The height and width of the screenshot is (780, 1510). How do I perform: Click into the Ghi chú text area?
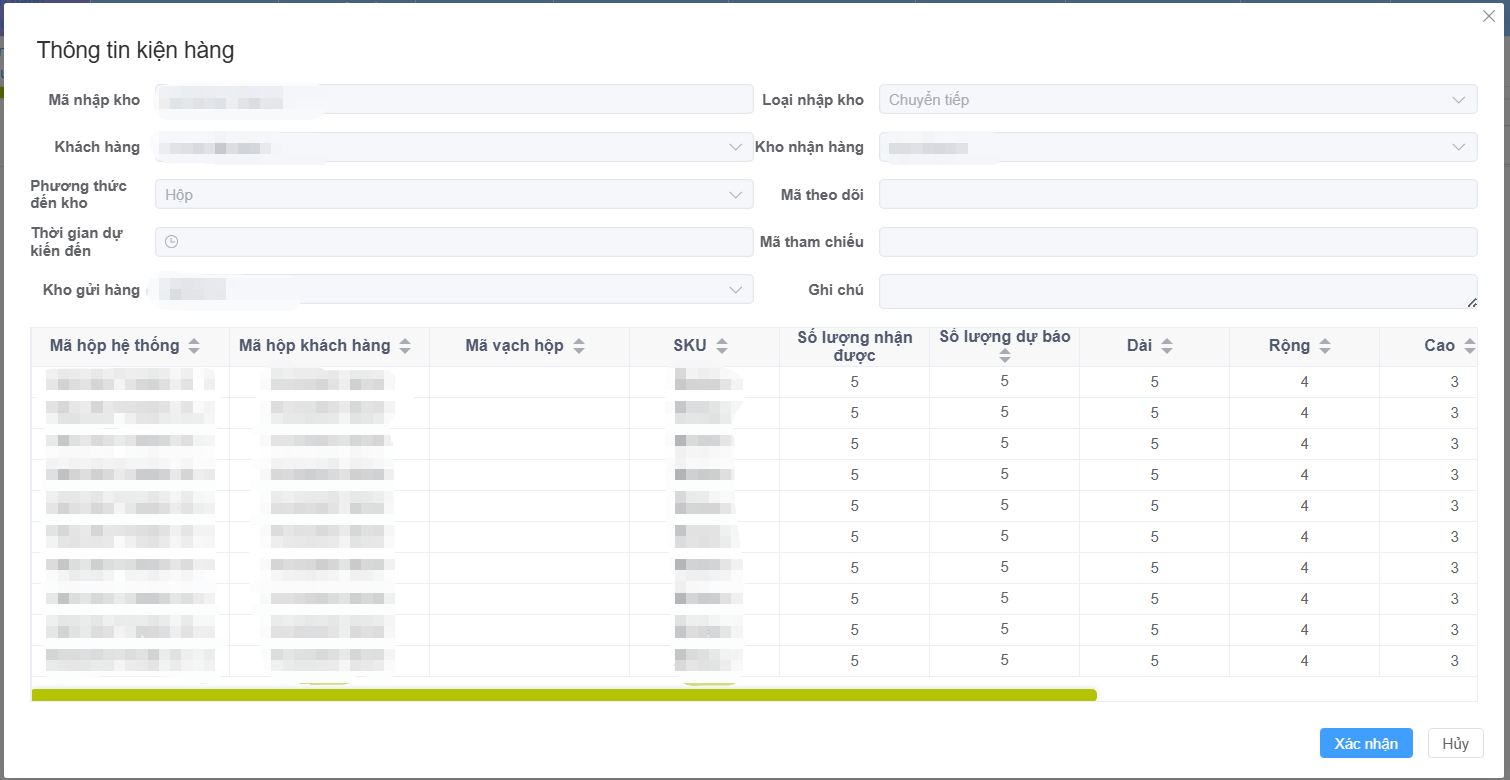pyautogui.click(x=1177, y=291)
